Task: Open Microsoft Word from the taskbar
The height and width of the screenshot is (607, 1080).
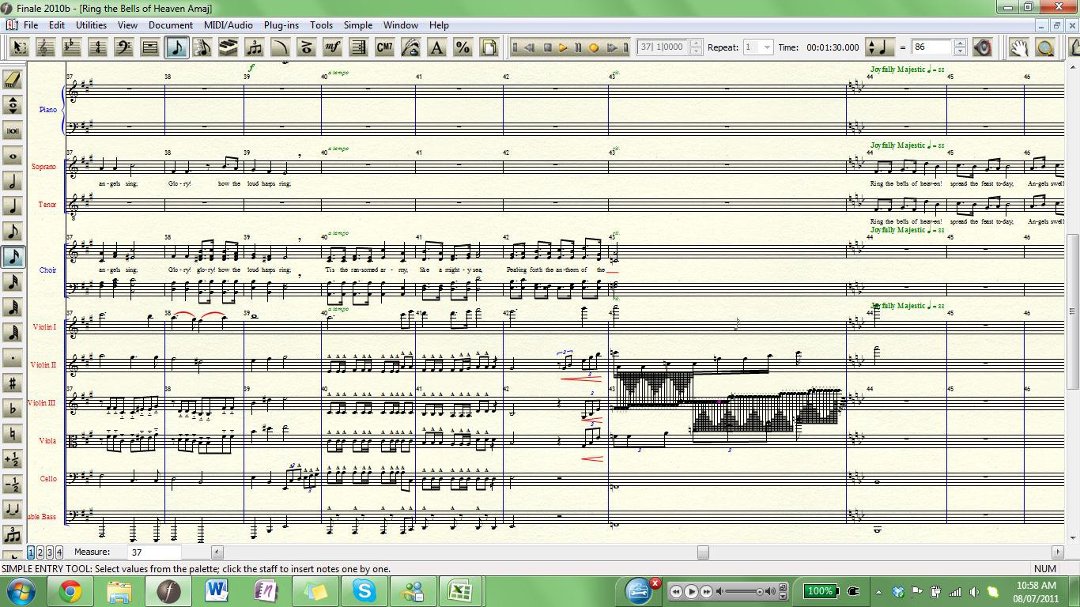Action: [x=217, y=591]
